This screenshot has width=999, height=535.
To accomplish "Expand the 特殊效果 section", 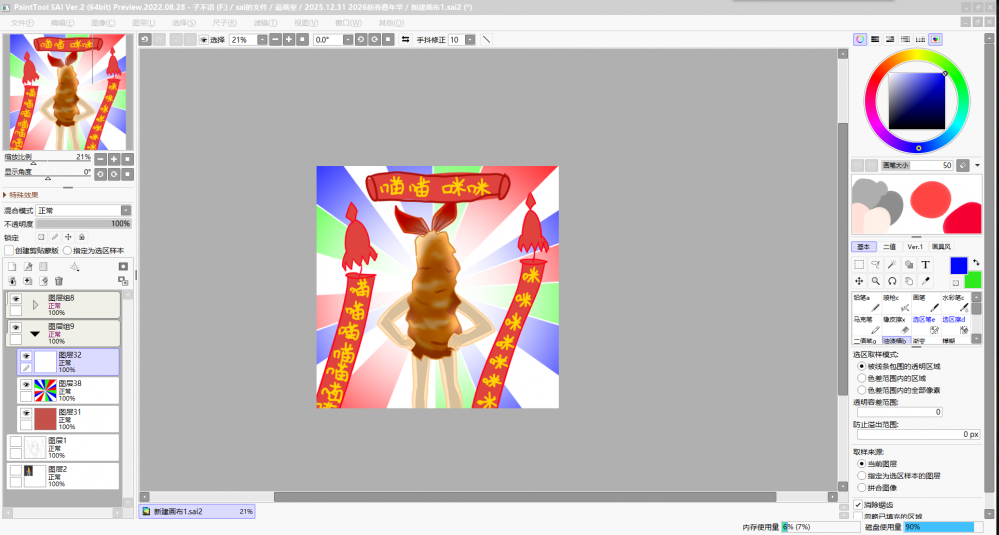I will [x=21, y=195].
